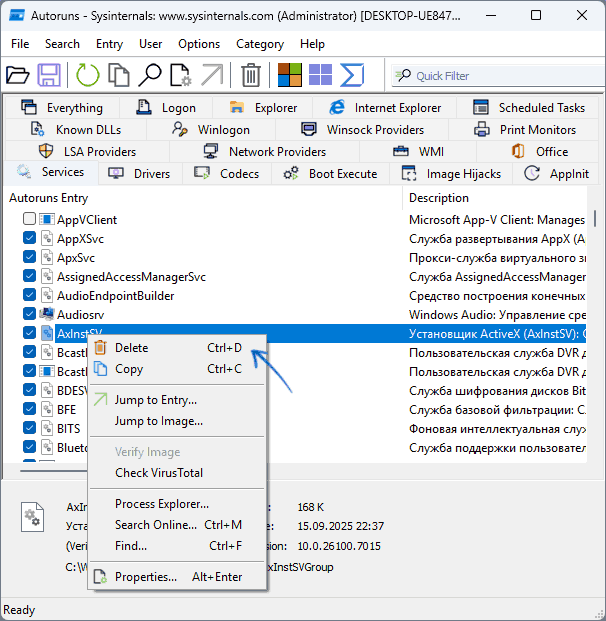Click the Open folder toolbar icon
This screenshot has height=621, width=606.
tap(18, 75)
